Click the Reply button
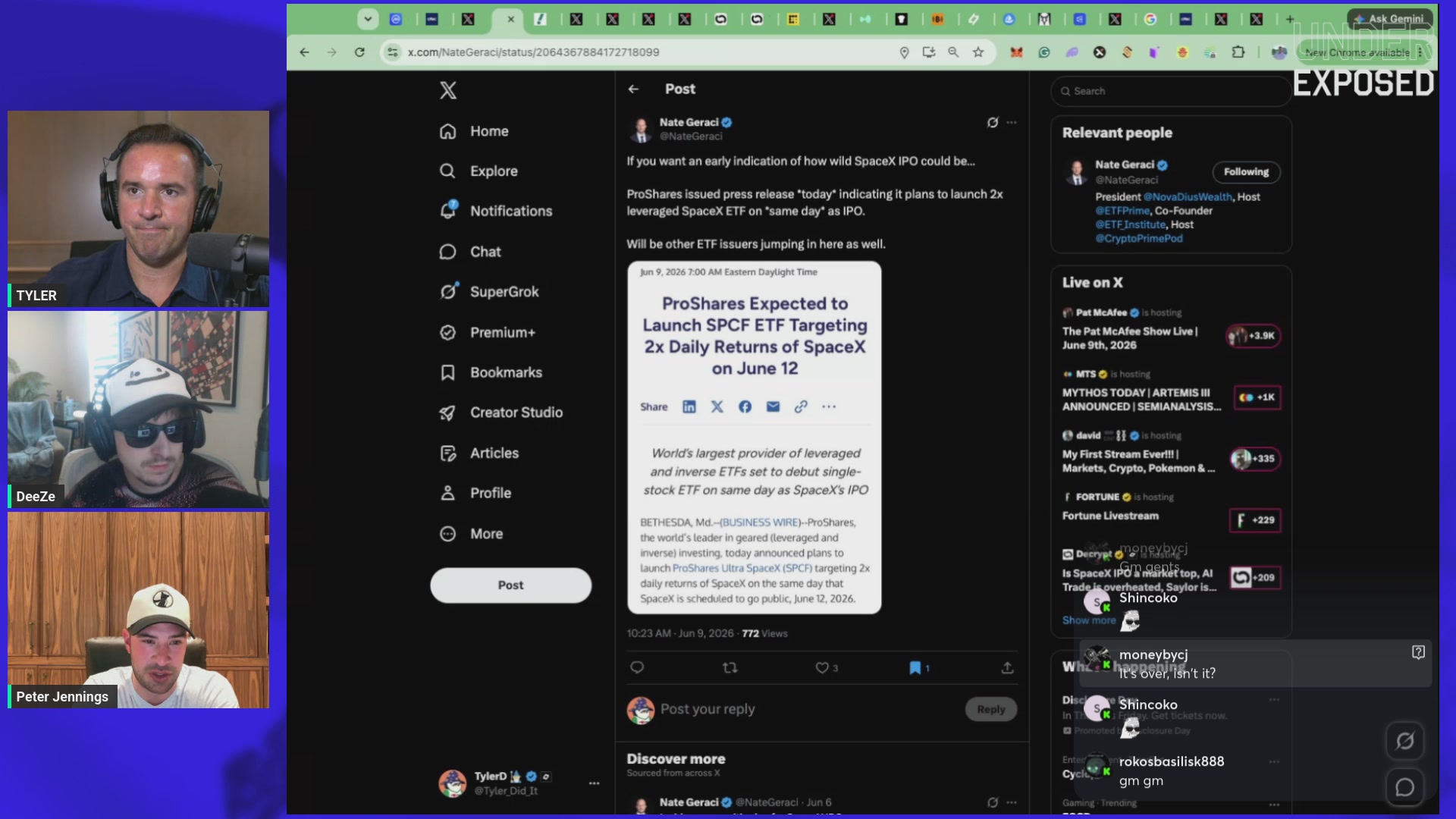Image resolution: width=1456 pixels, height=819 pixels. click(x=990, y=709)
